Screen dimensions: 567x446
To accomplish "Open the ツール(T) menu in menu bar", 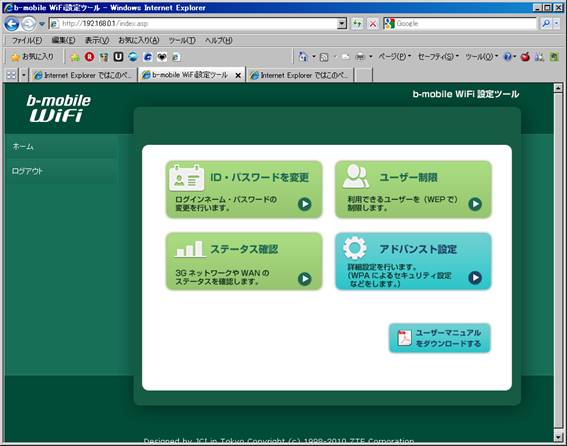I will click(182, 40).
